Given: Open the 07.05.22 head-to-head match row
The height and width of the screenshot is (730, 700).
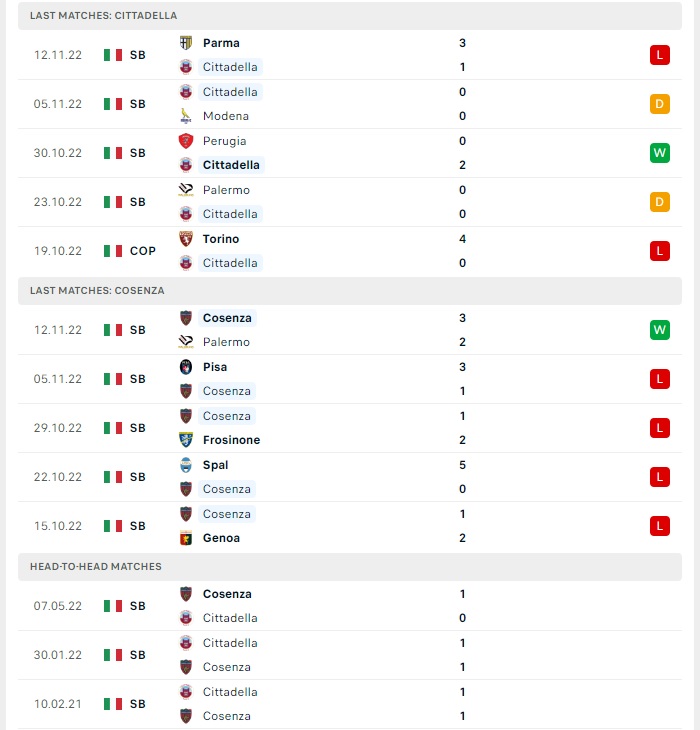Looking at the screenshot, I should pos(350,606).
